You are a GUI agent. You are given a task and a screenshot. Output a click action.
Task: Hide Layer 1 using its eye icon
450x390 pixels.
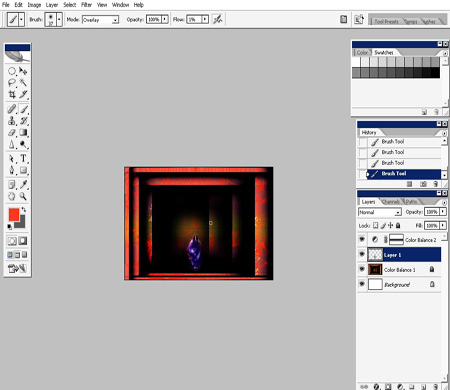(362, 254)
